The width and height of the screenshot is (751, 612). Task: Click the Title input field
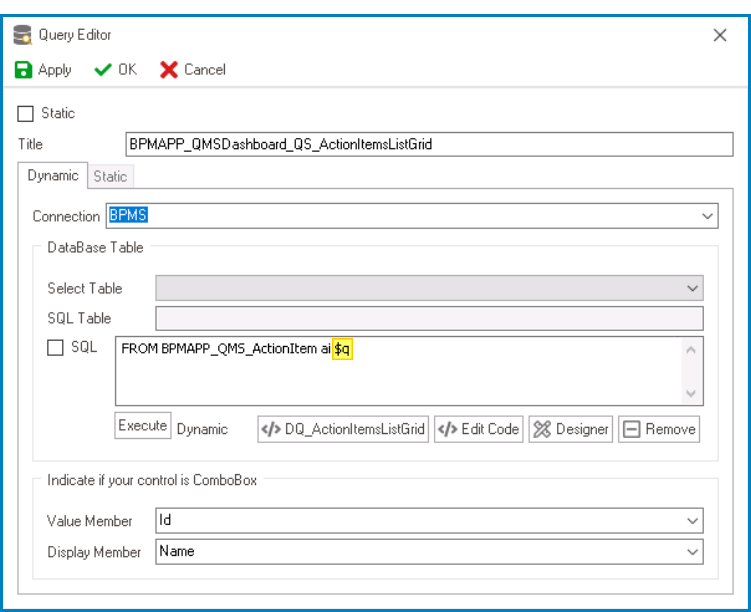tap(429, 144)
